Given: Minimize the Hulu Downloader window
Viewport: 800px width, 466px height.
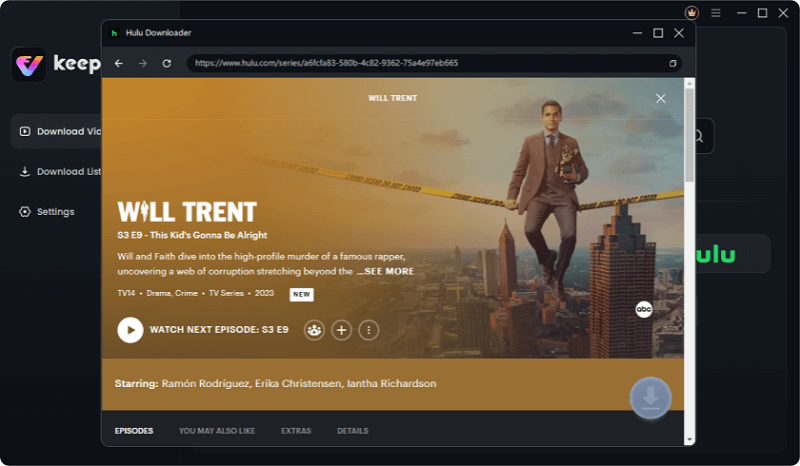Looking at the screenshot, I should point(637,33).
